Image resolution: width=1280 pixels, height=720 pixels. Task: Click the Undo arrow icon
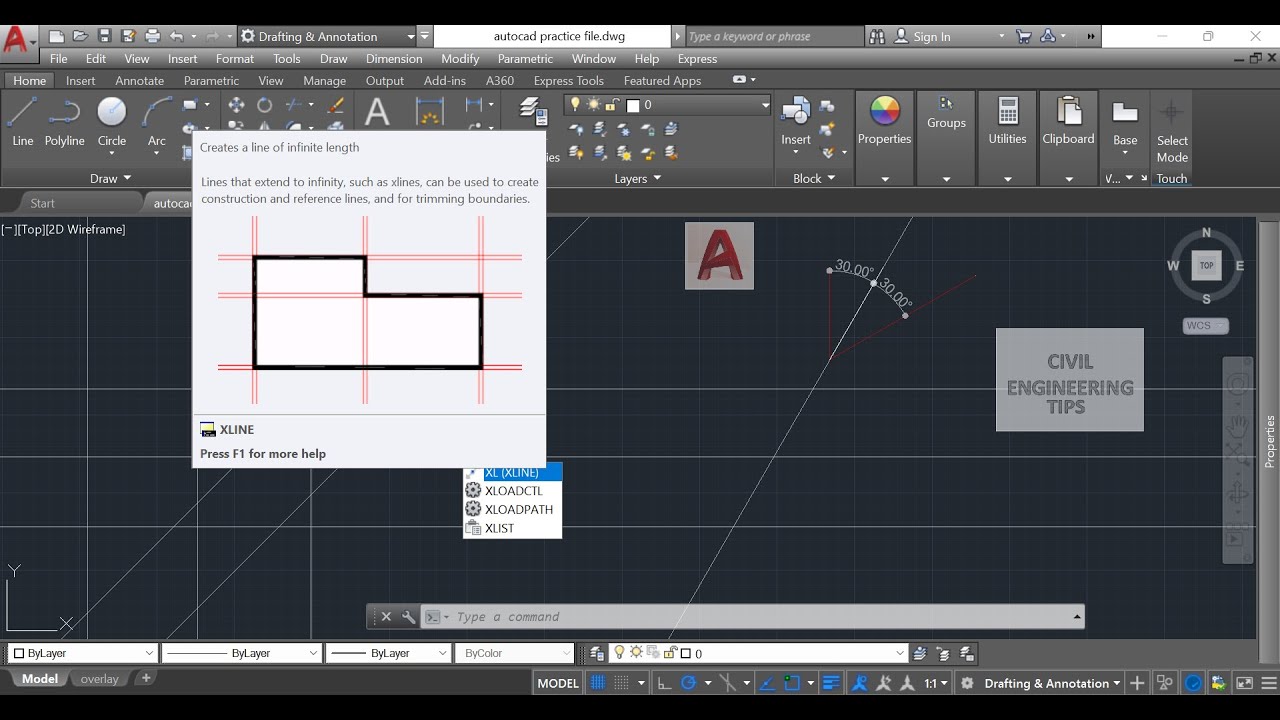tap(177, 36)
